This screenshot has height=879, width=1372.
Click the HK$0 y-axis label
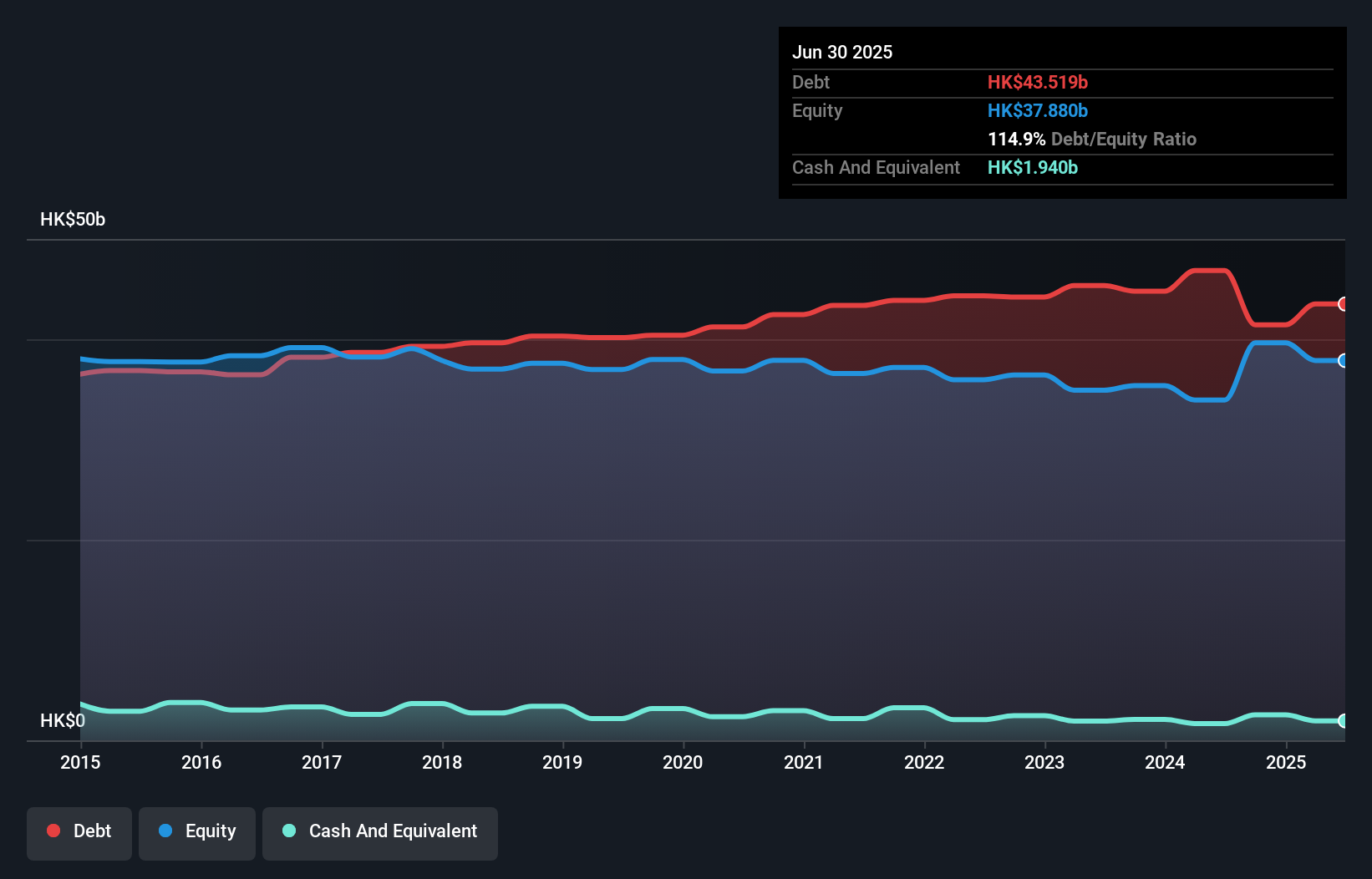pos(63,721)
